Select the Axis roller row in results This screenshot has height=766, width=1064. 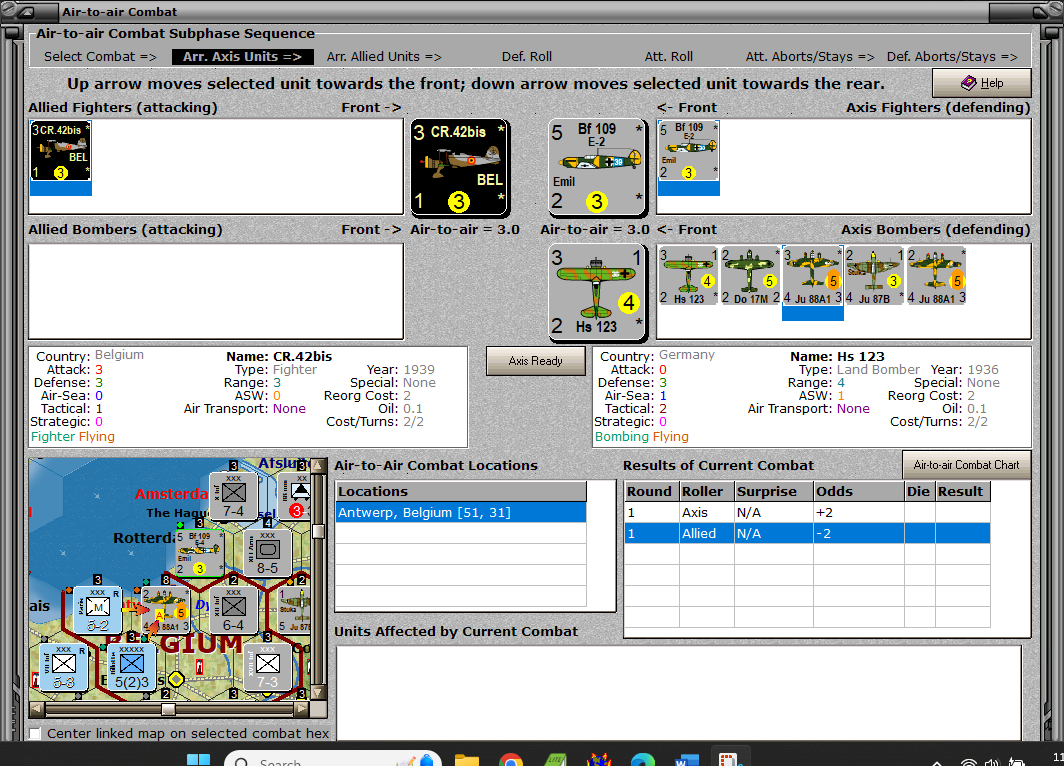[x=807, y=512]
